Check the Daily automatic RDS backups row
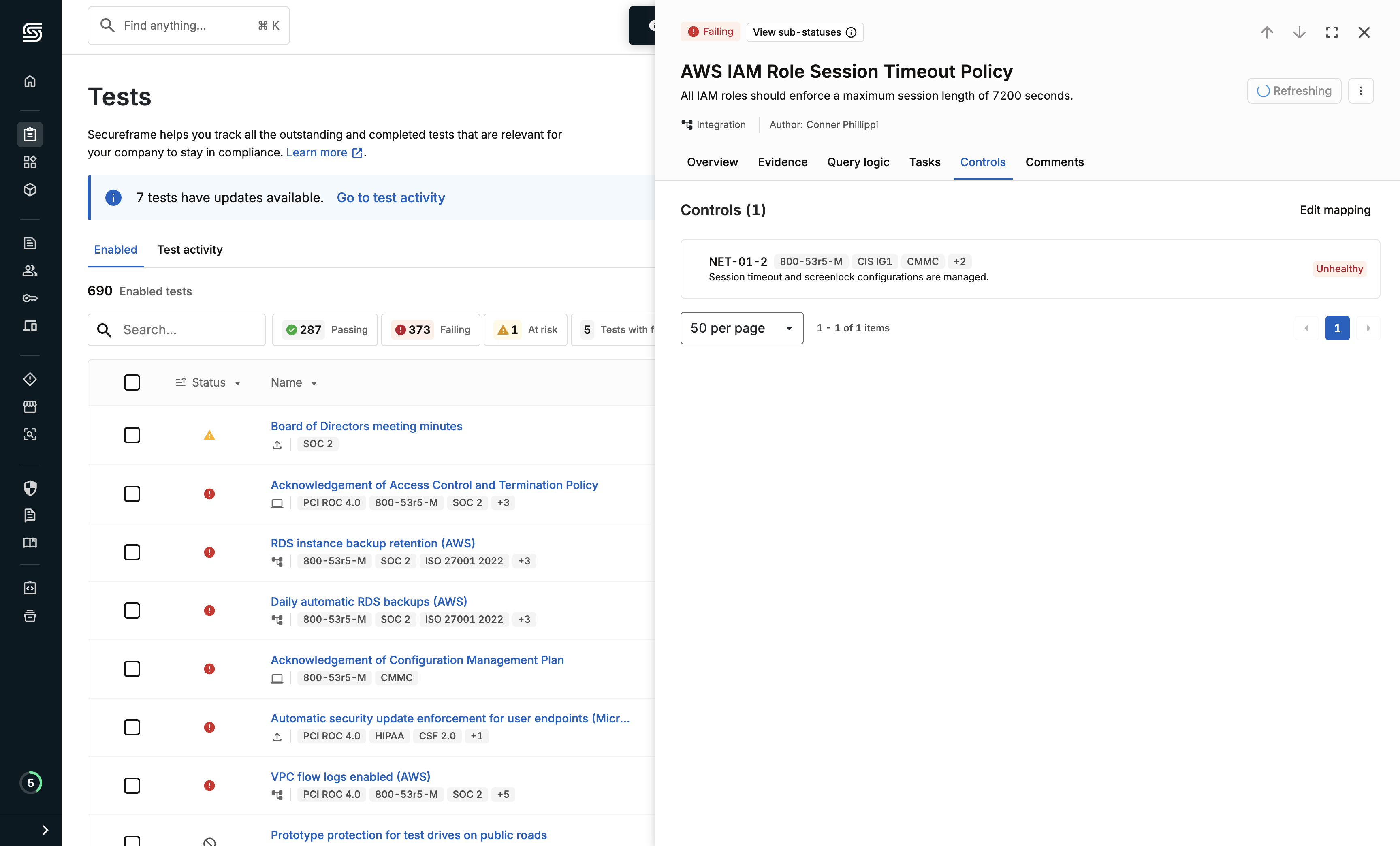Viewport: 1400px width, 846px height. (x=132, y=611)
